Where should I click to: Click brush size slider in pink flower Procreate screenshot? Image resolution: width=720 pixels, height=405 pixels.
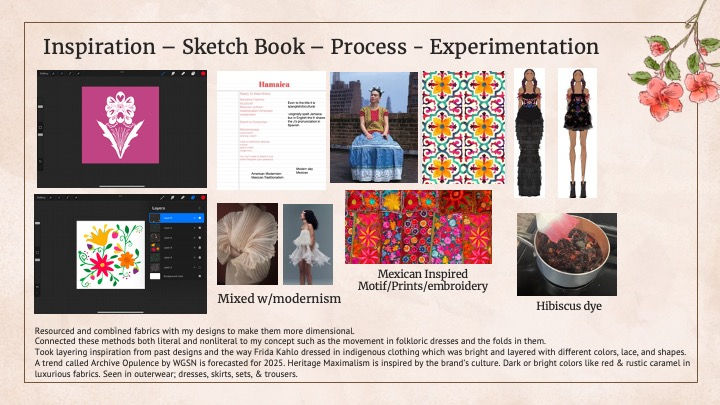coord(40,107)
